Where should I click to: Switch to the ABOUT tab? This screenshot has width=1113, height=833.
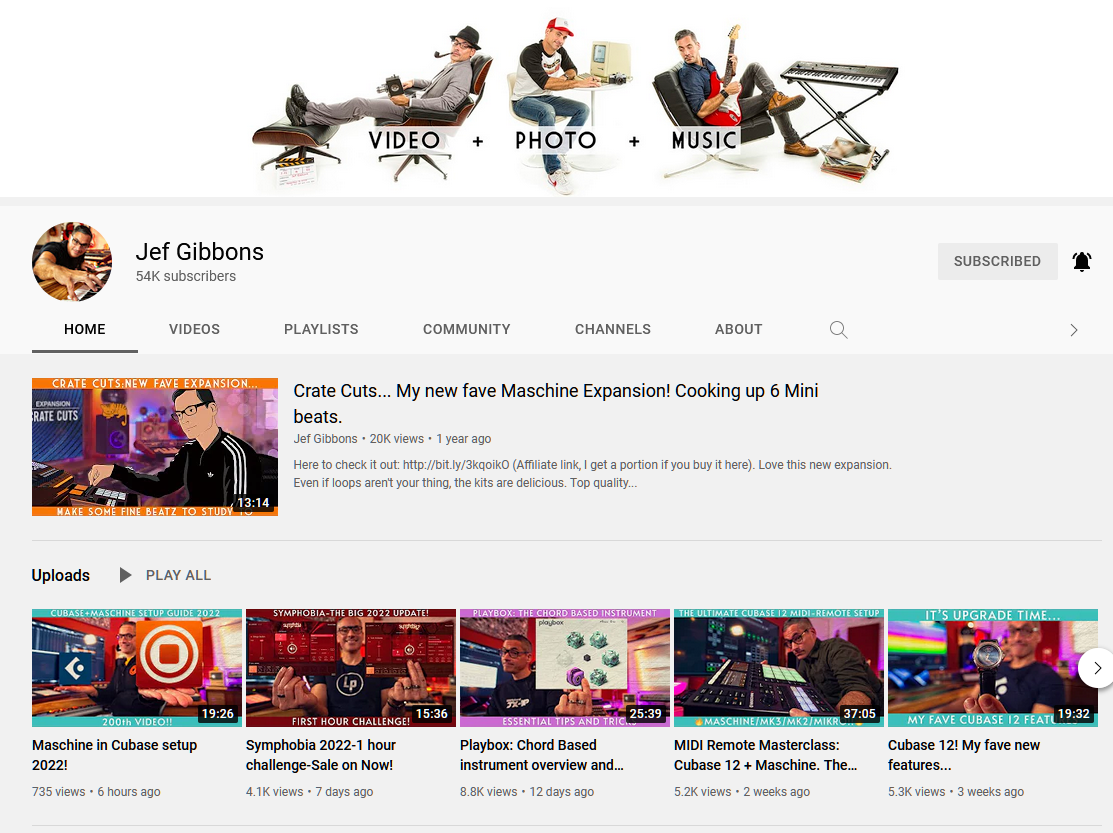click(738, 329)
